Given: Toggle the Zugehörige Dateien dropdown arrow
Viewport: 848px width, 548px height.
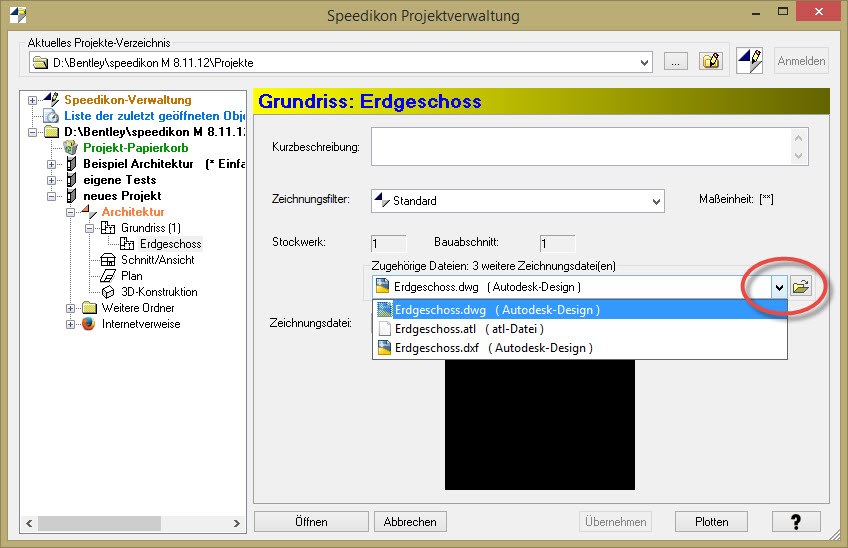Looking at the screenshot, I should coord(779,287).
